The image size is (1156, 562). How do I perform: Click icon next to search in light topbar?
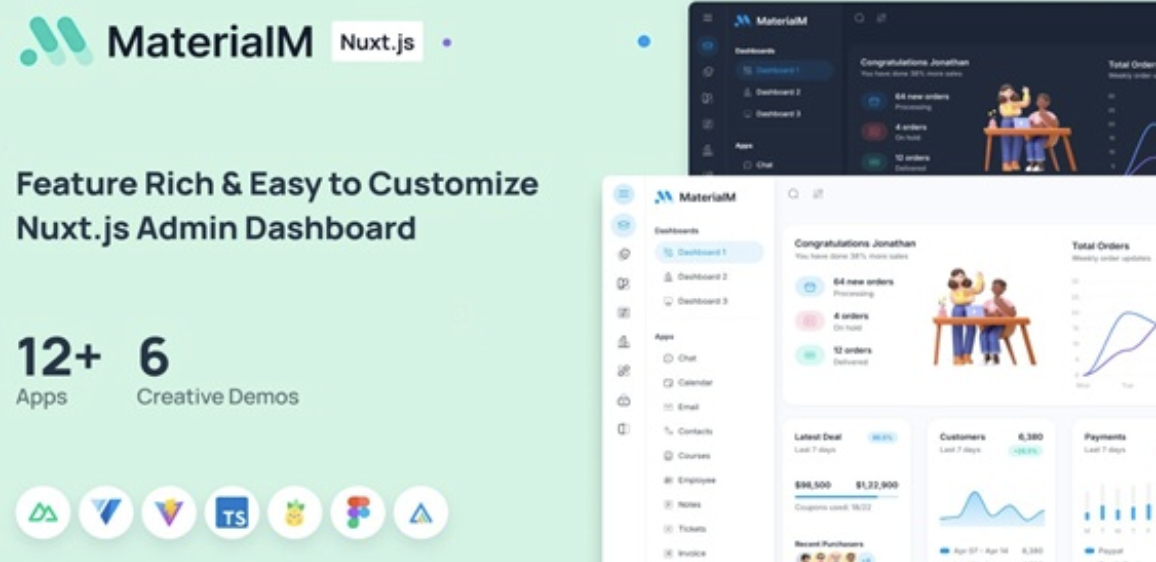818,194
